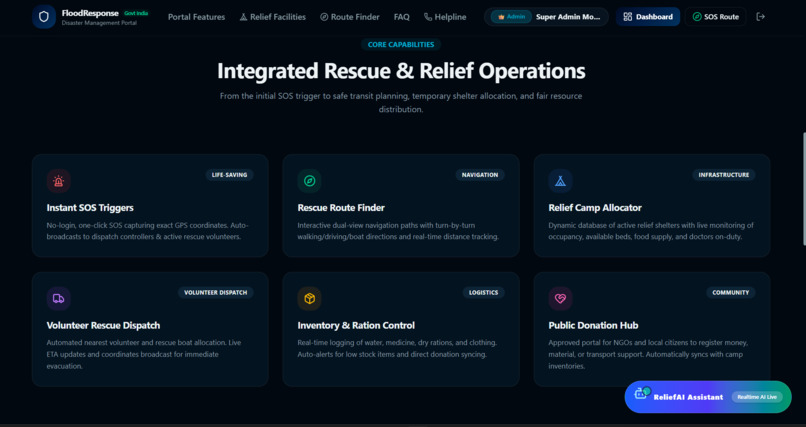This screenshot has width=806, height=427.
Task: Click the SOS Route button
Action: coord(715,17)
